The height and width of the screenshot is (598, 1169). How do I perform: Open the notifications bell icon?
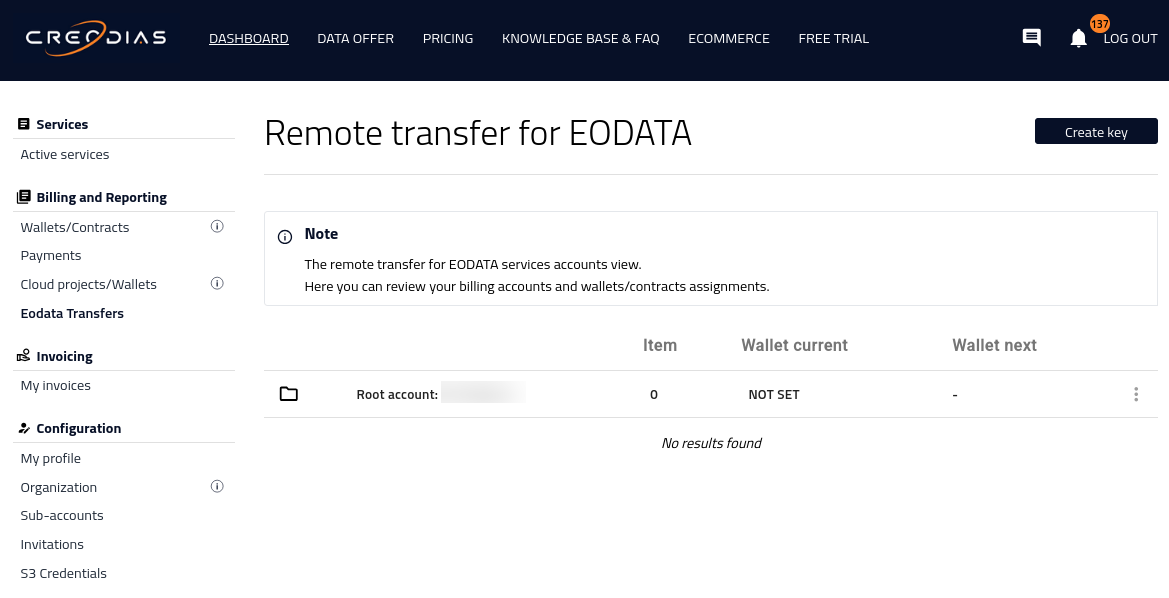tap(1079, 39)
